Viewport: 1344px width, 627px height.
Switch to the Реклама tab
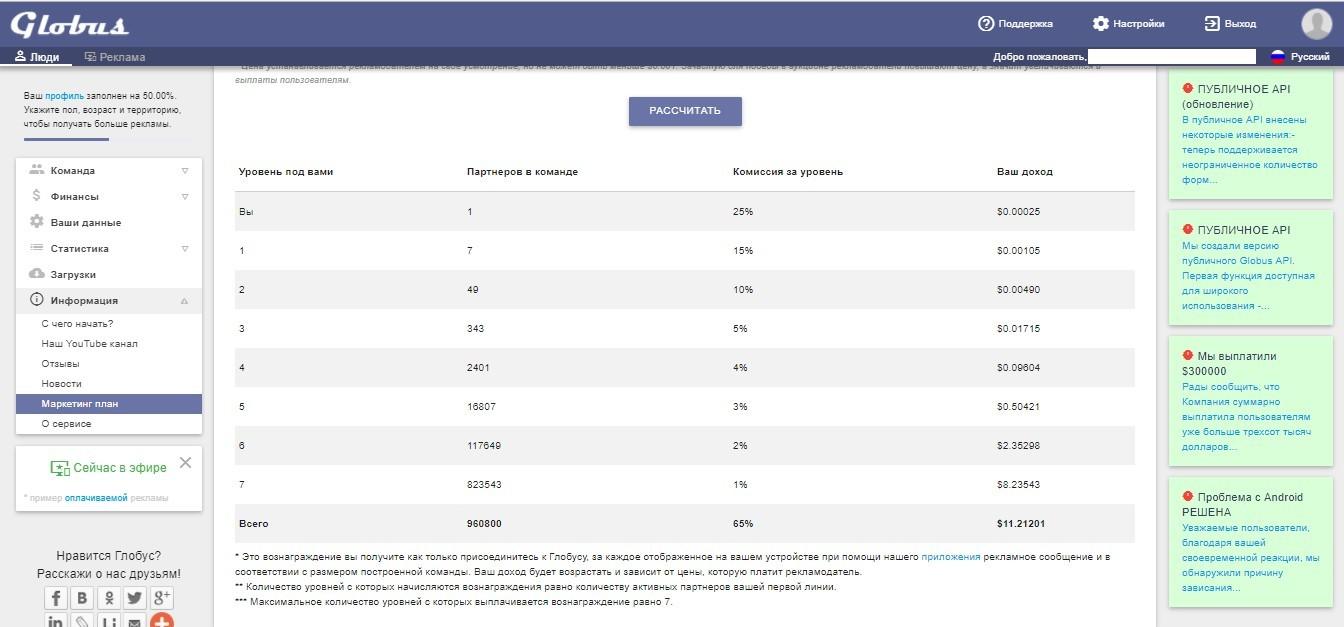(115, 57)
